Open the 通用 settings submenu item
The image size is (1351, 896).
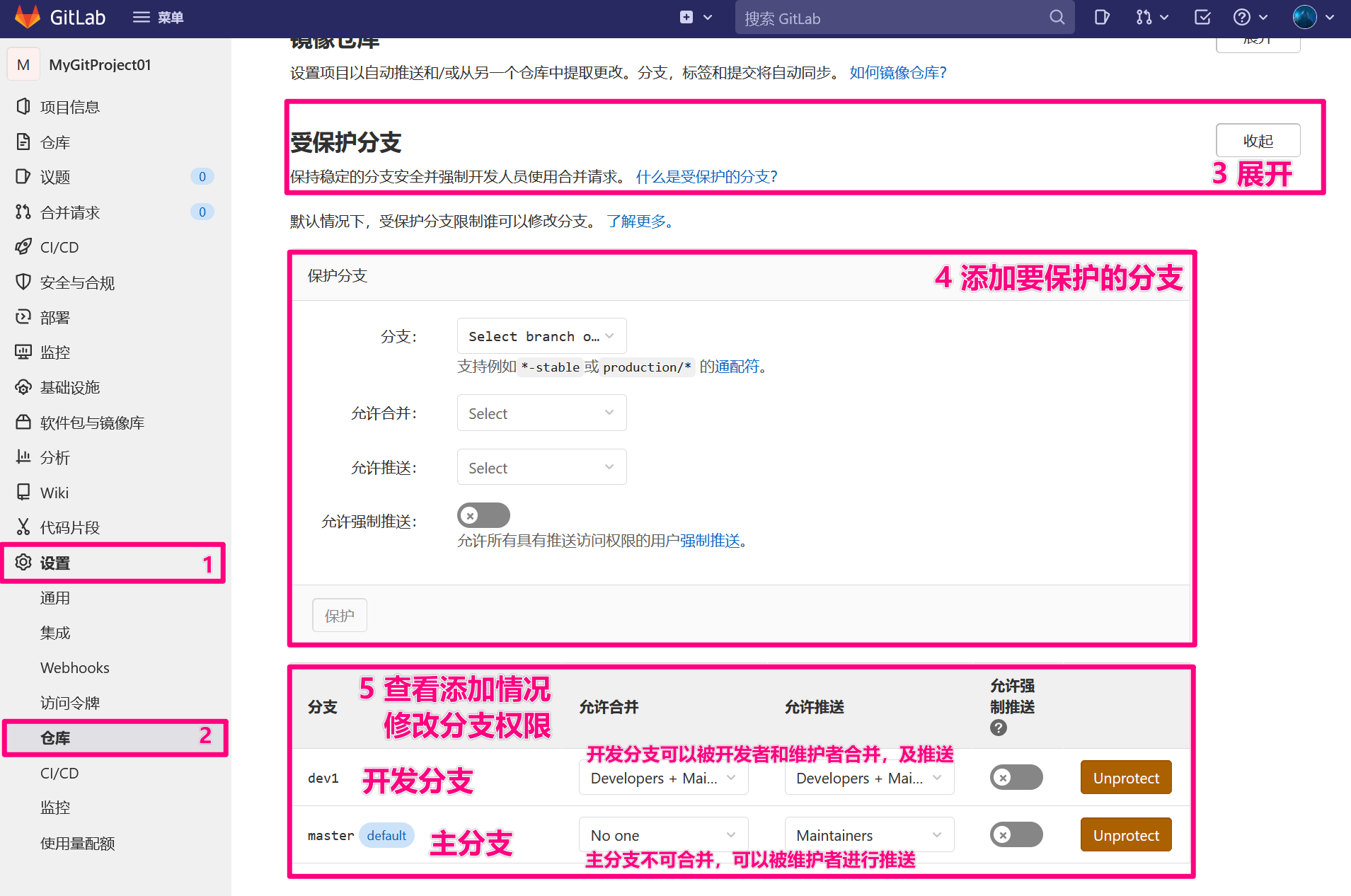[x=55, y=598]
